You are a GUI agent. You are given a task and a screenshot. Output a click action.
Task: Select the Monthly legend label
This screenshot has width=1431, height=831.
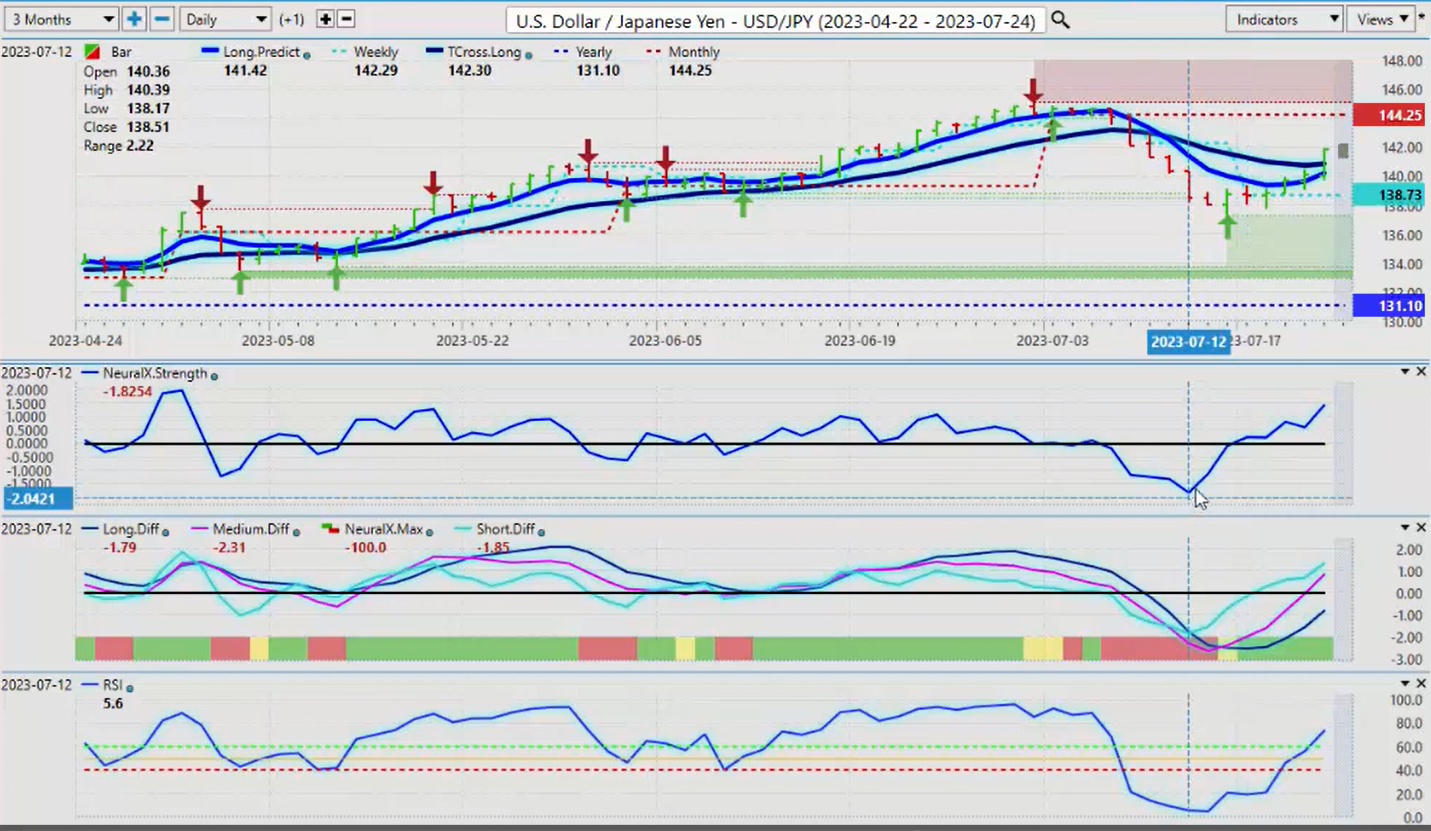(696, 52)
